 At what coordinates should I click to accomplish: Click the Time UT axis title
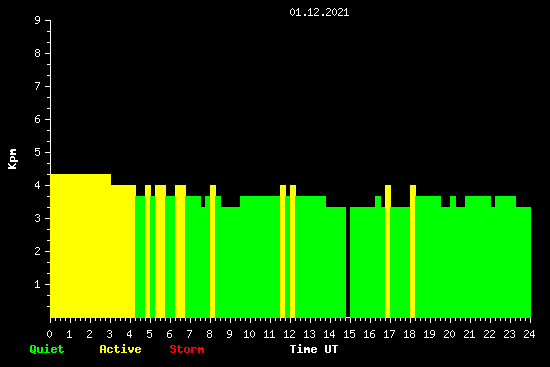pos(314,349)
